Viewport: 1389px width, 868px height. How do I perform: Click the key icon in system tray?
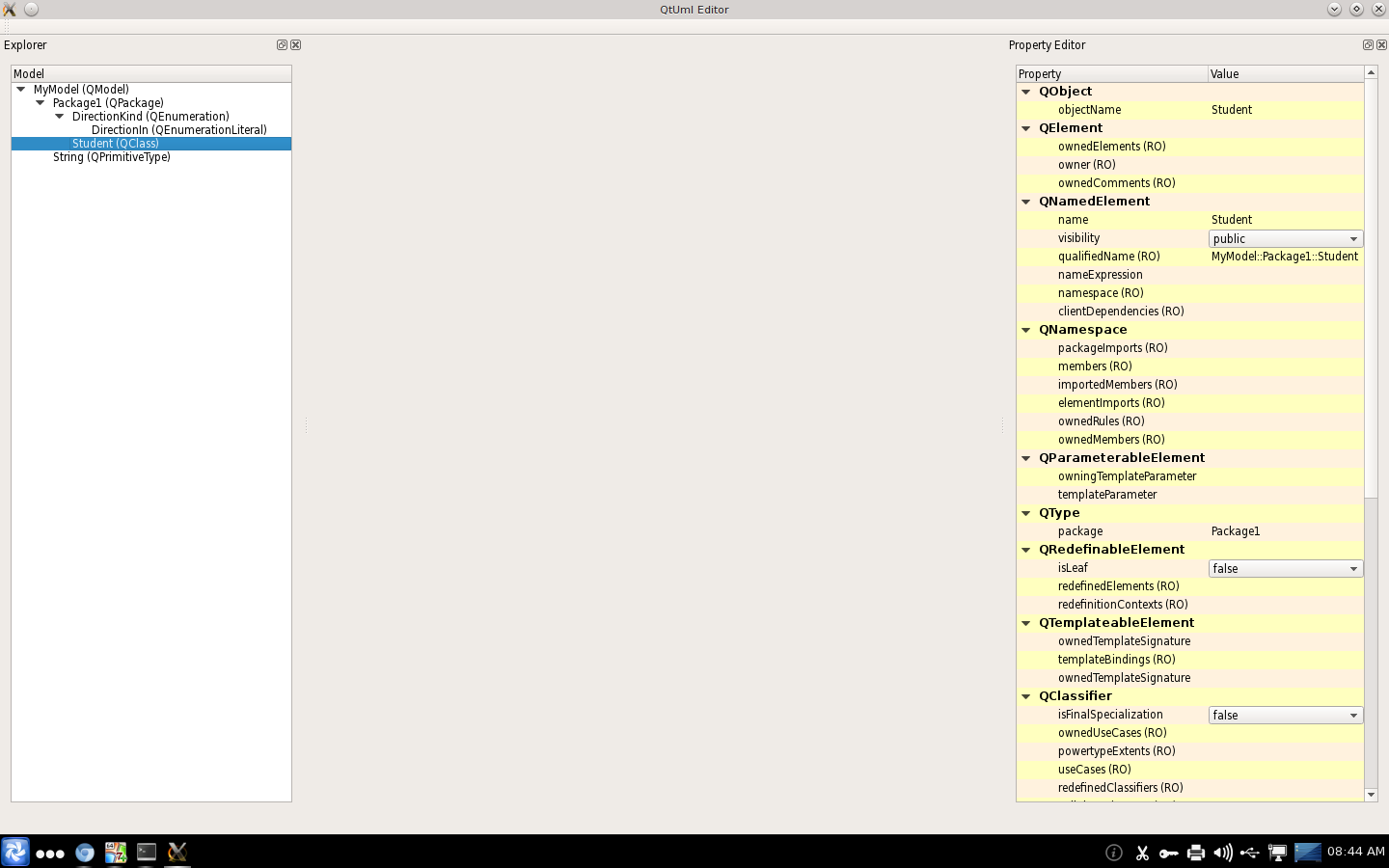point(1168,853)
